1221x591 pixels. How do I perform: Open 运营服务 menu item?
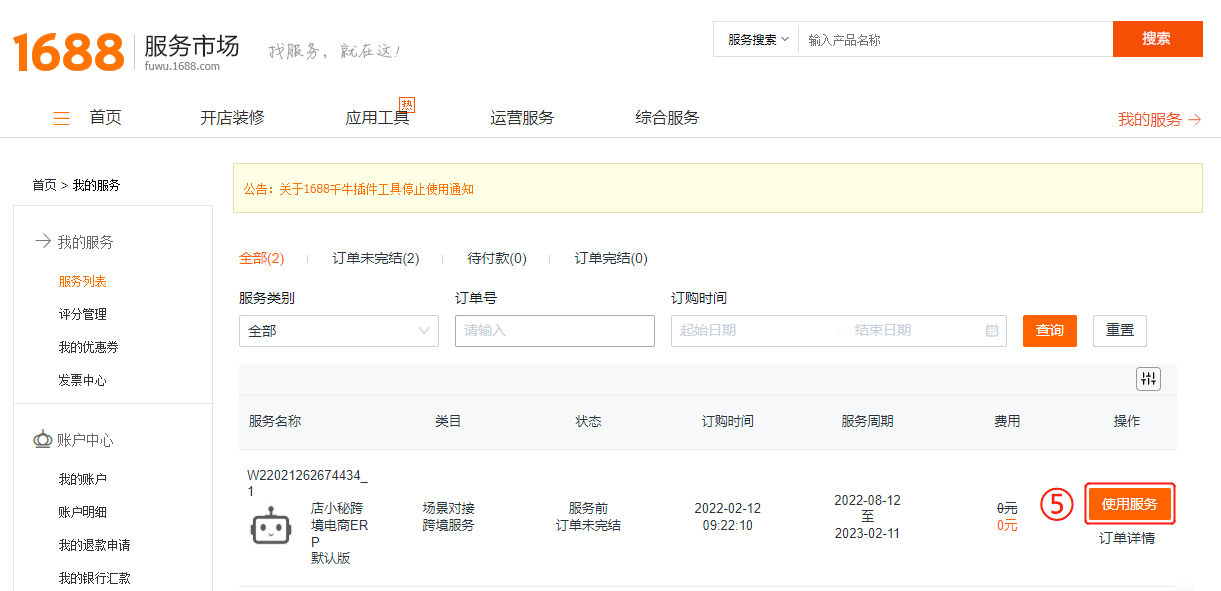click(x=522, y=118)
